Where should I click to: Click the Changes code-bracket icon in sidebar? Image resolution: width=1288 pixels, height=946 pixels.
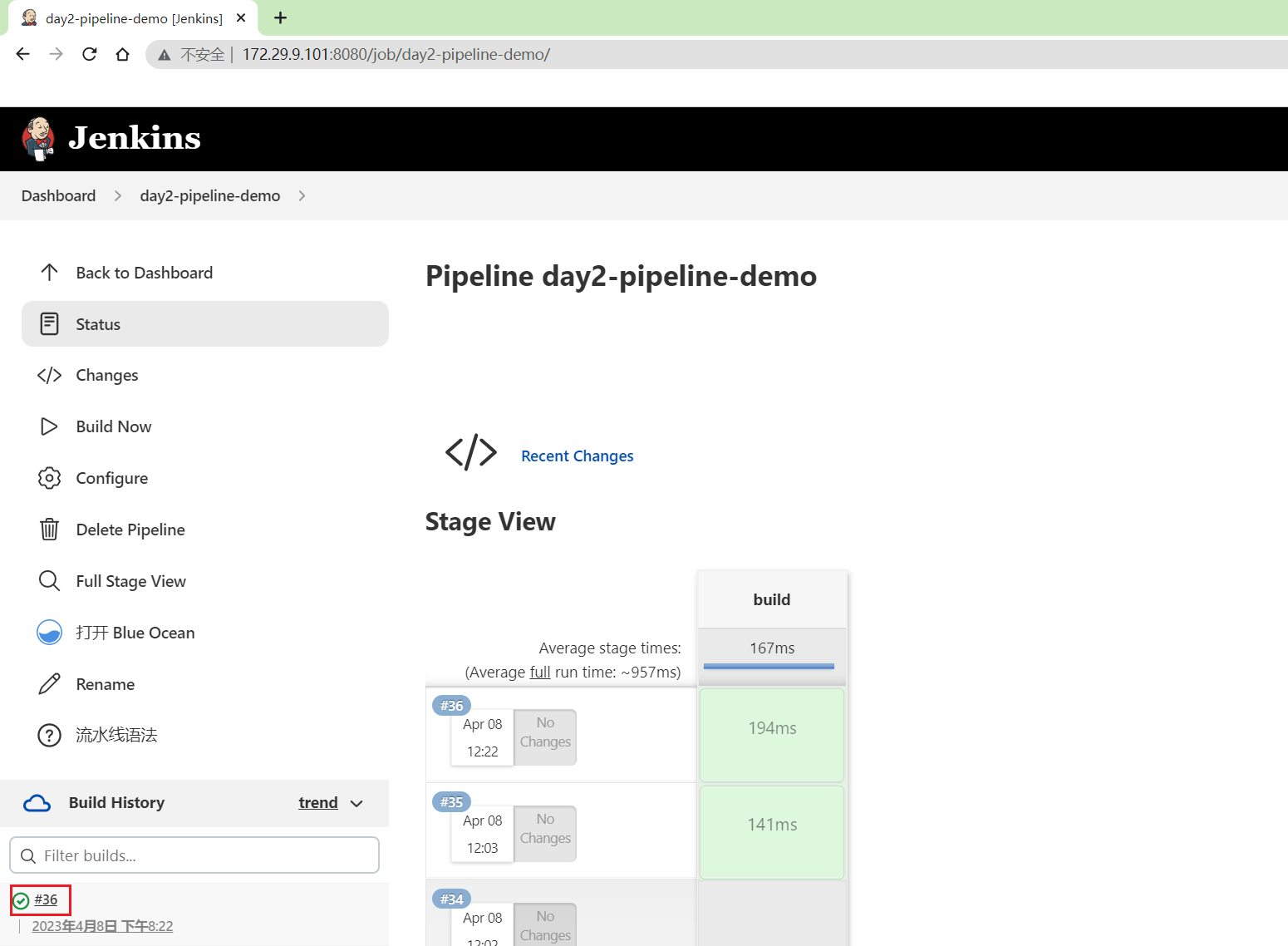pyautogui.click(x=49, y=375)
